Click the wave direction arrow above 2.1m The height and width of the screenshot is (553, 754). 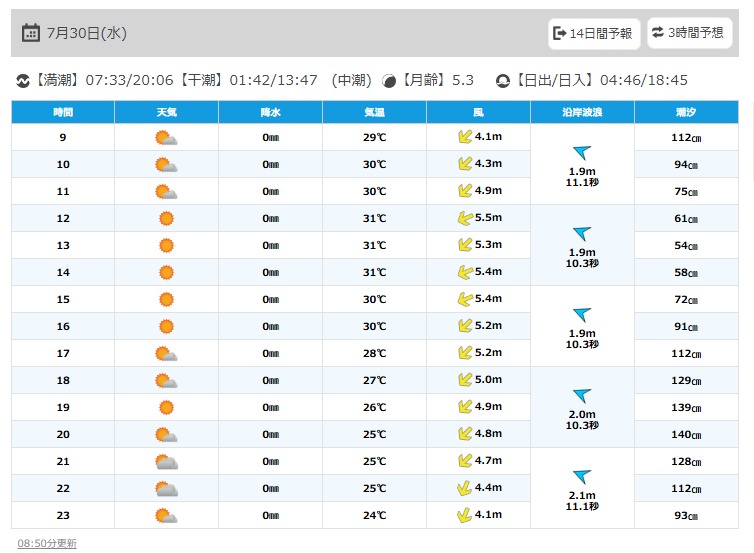click(582, 477)
